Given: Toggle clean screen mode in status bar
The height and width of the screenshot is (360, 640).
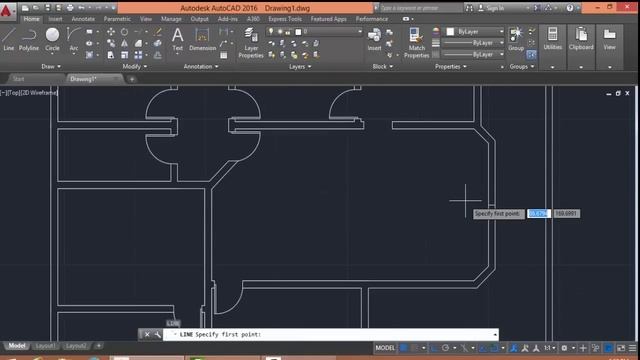Looking at the screenshot, I should coord(621,348).
